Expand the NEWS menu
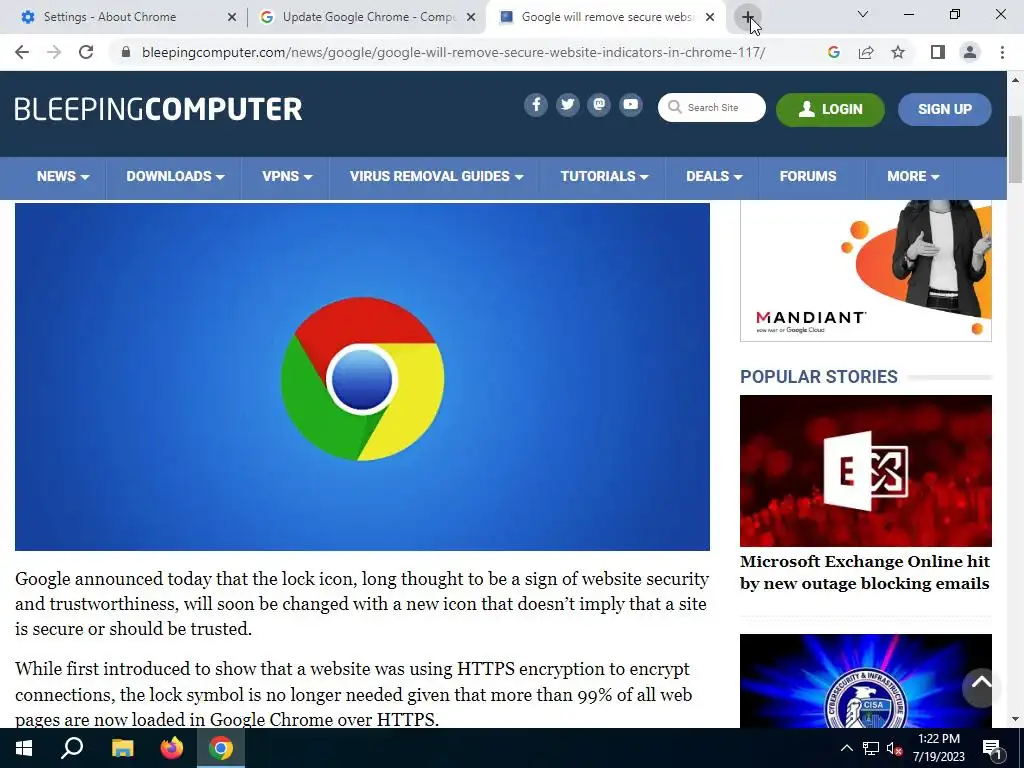The height and width of the screenshot is (768, 1024). [x=63, y=176]
